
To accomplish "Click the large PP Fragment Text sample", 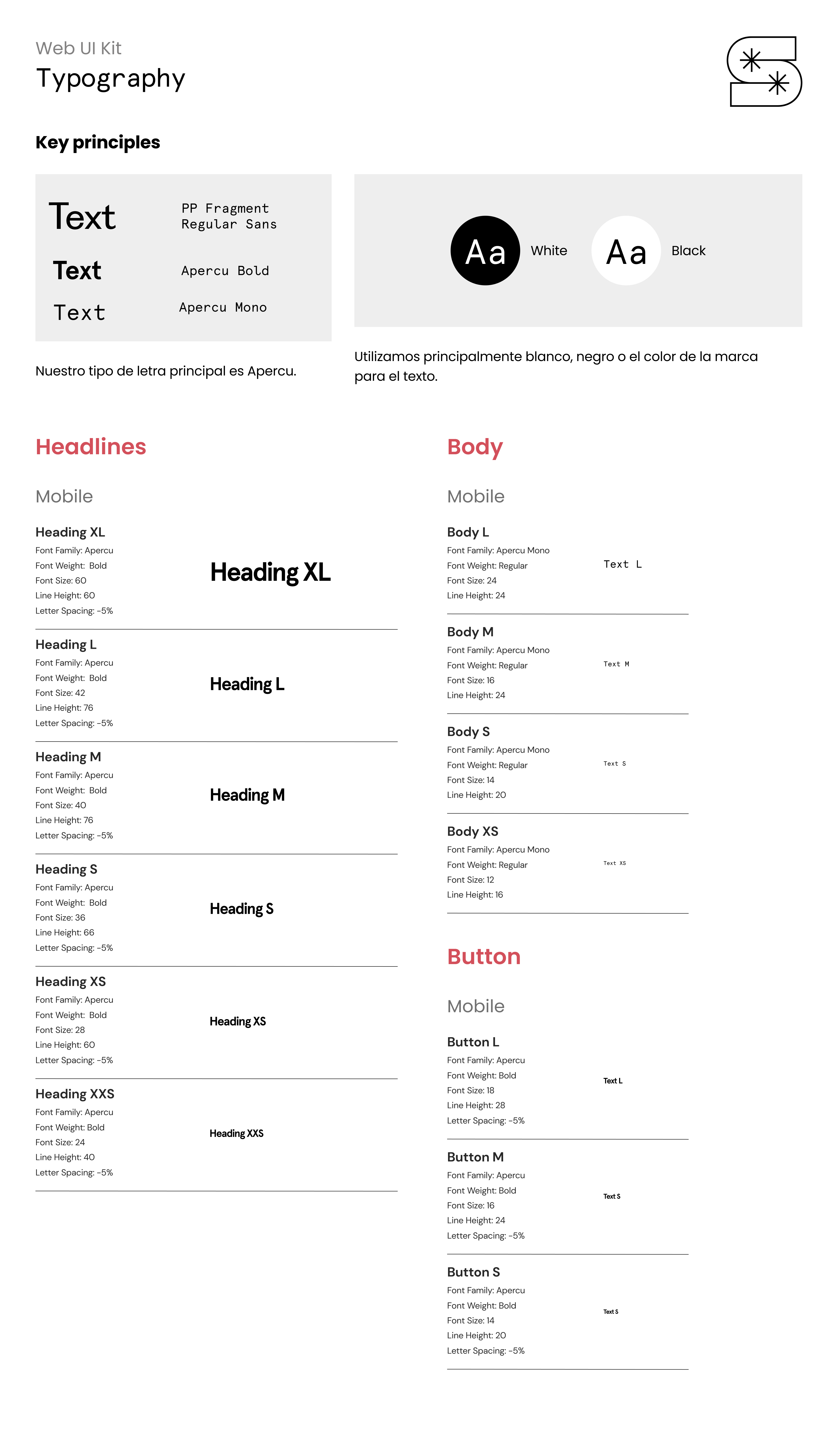I will 82,217.
